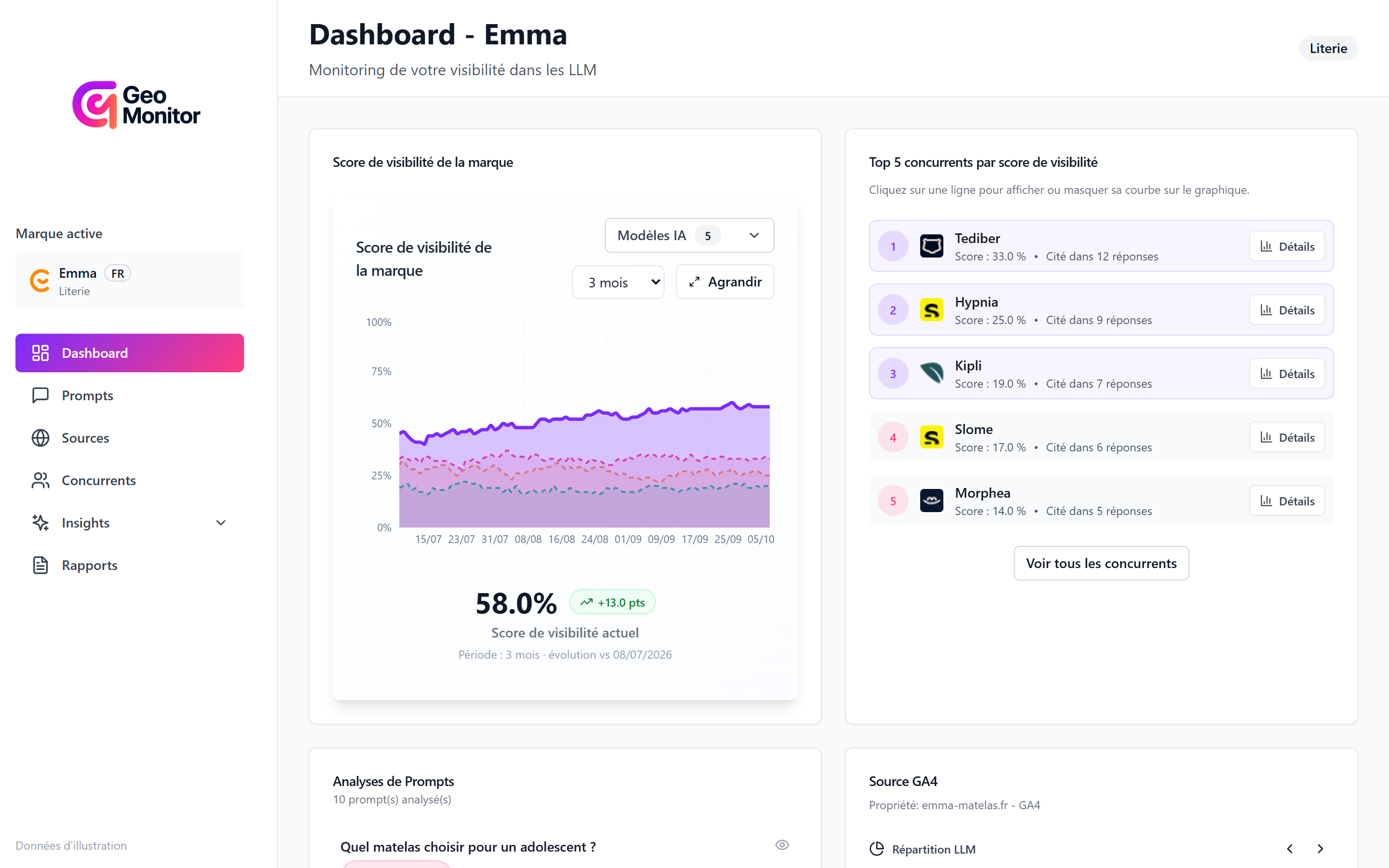Click the eye icon beside adolescent prompt
1389x868 pixels.
[x=782, y=845]
